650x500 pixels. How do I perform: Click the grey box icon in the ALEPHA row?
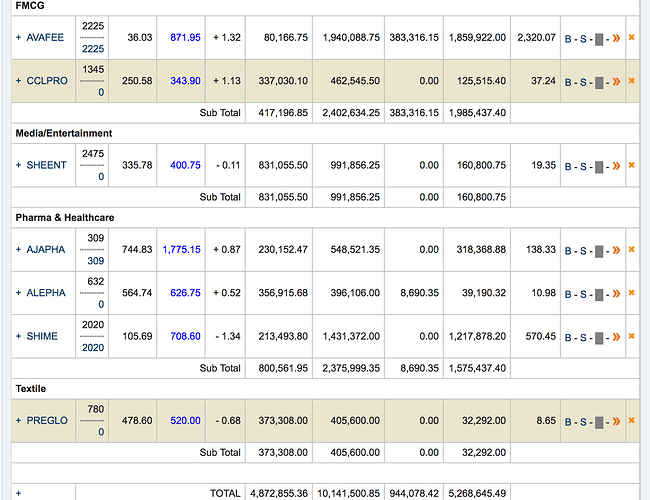point(599,295)
